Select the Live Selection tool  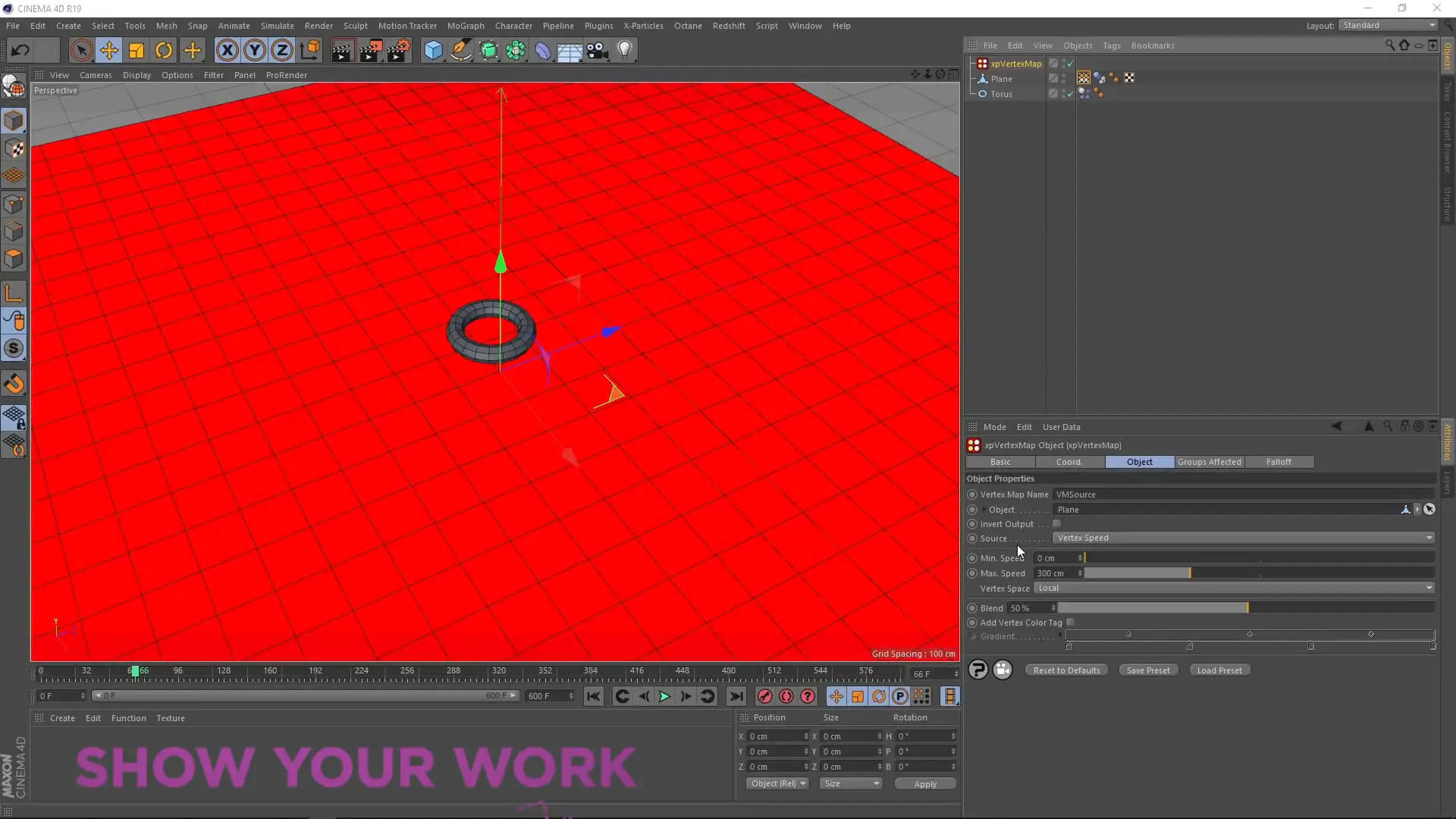coord(81,51)
